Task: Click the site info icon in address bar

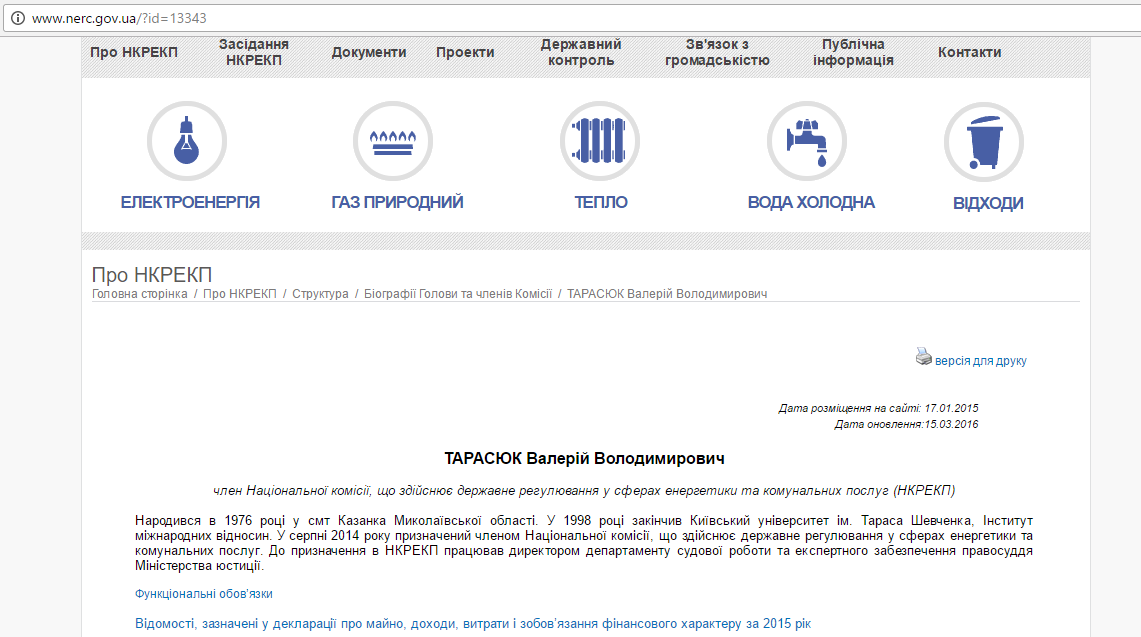Action: [16, 19]
